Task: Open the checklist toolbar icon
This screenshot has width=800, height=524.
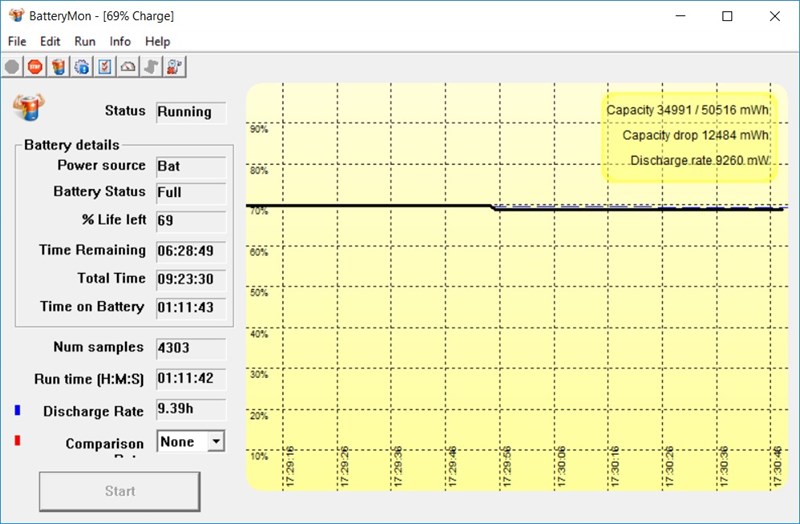Action: [x=105, y=67]
